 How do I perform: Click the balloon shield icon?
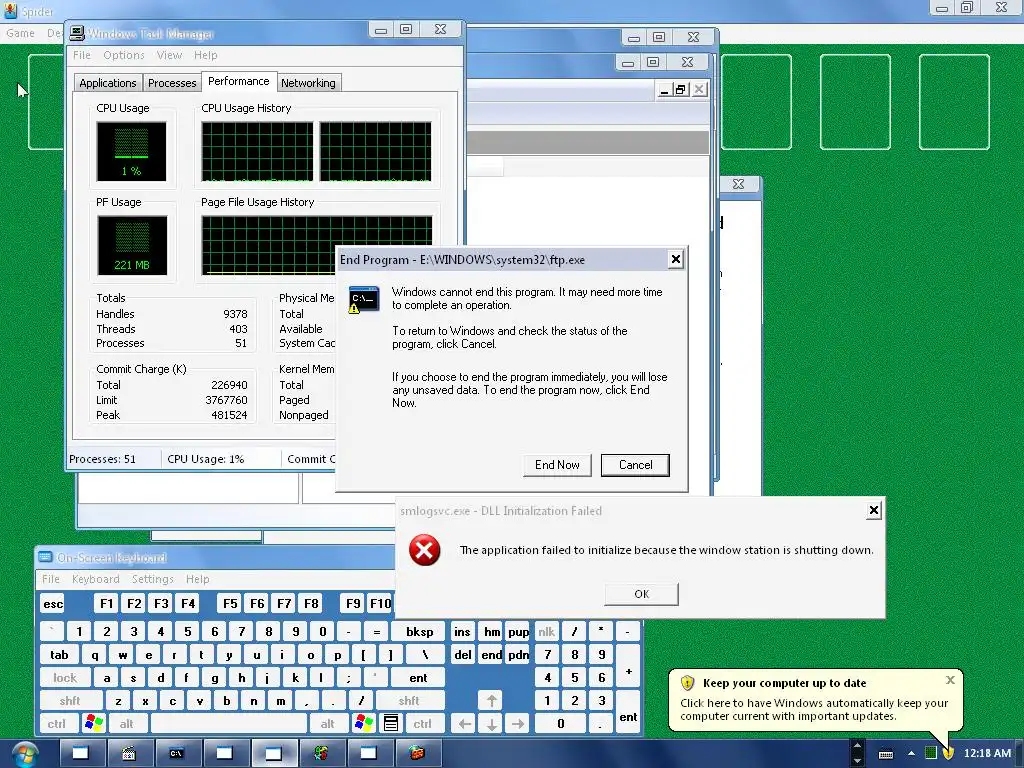[x=687, y=683]
